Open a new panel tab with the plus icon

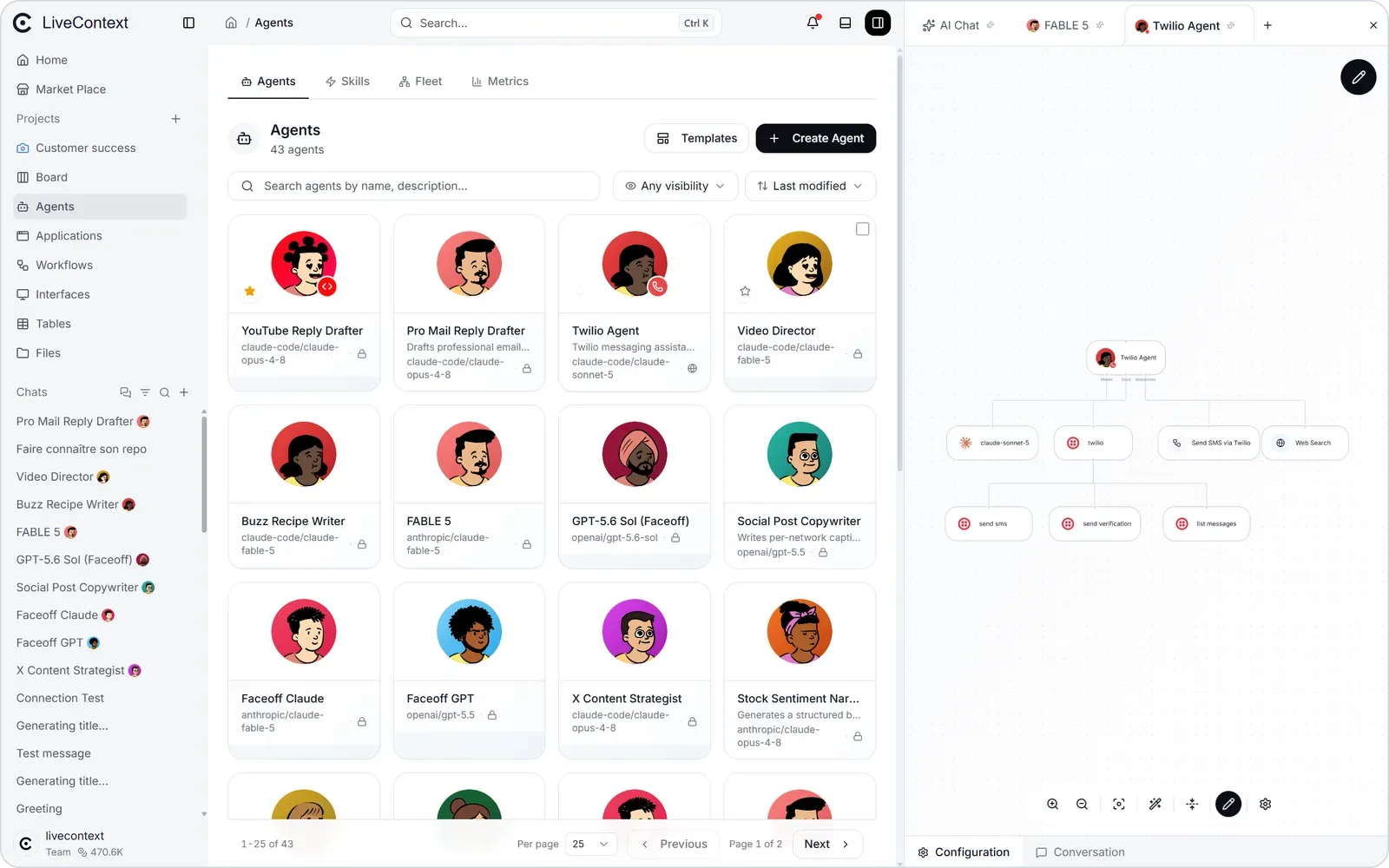pyautogui.click(x=1267, y=26)
